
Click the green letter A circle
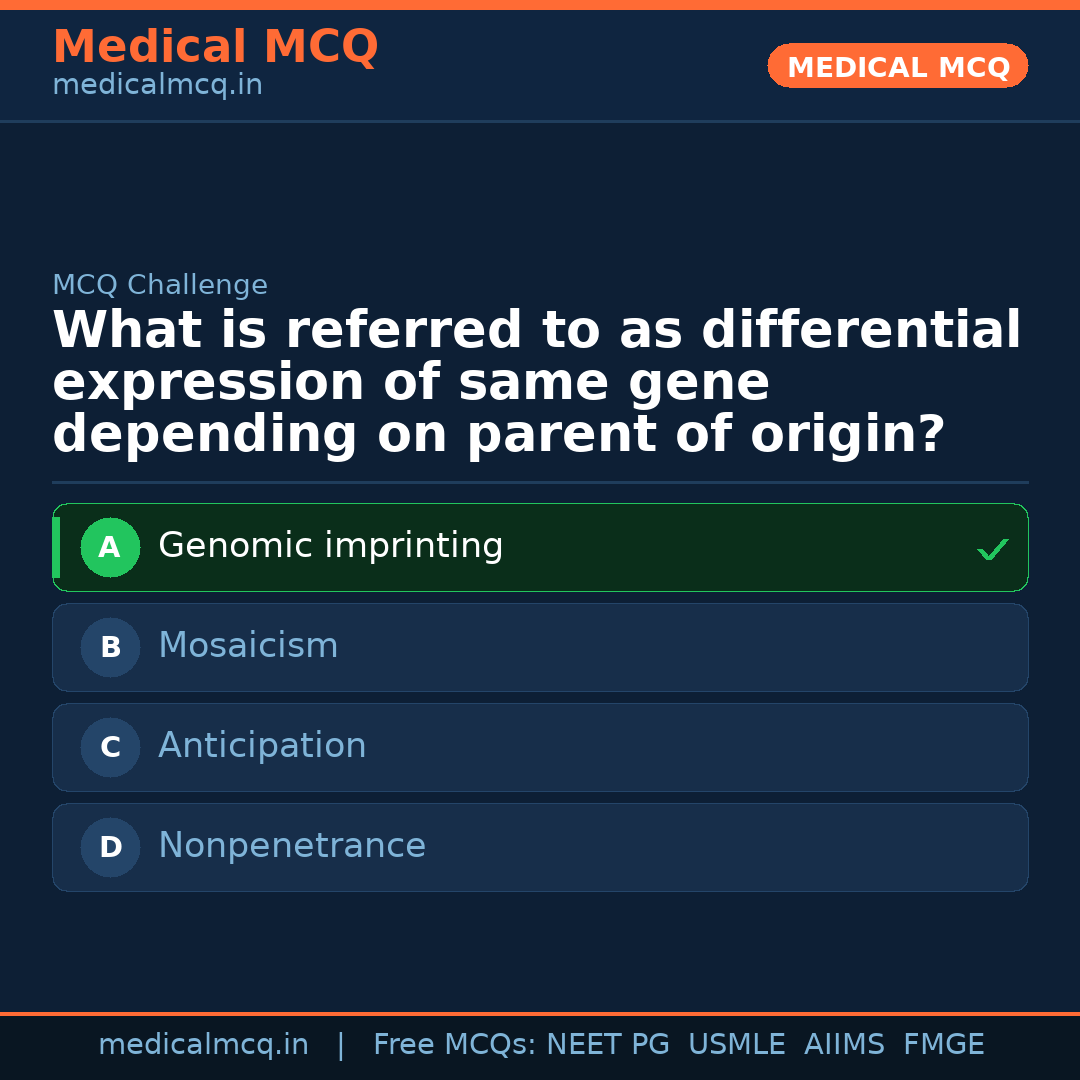coord(110,548)
